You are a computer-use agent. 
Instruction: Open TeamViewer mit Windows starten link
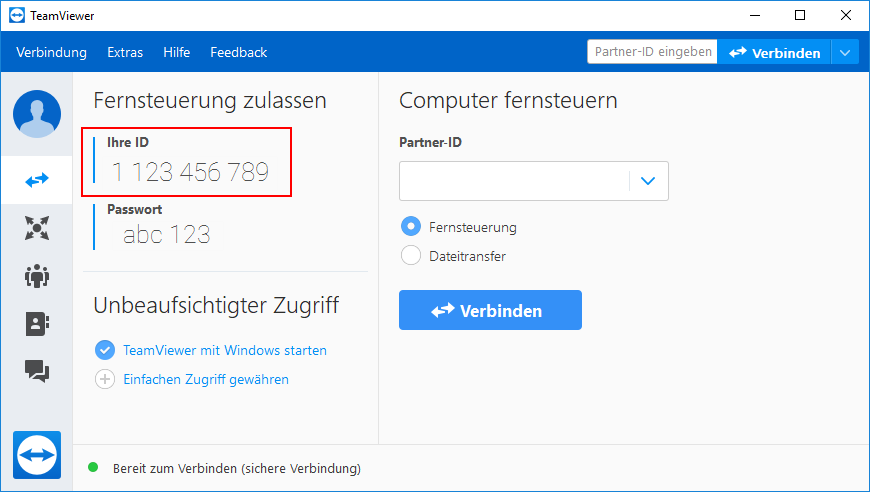point(225,351)
